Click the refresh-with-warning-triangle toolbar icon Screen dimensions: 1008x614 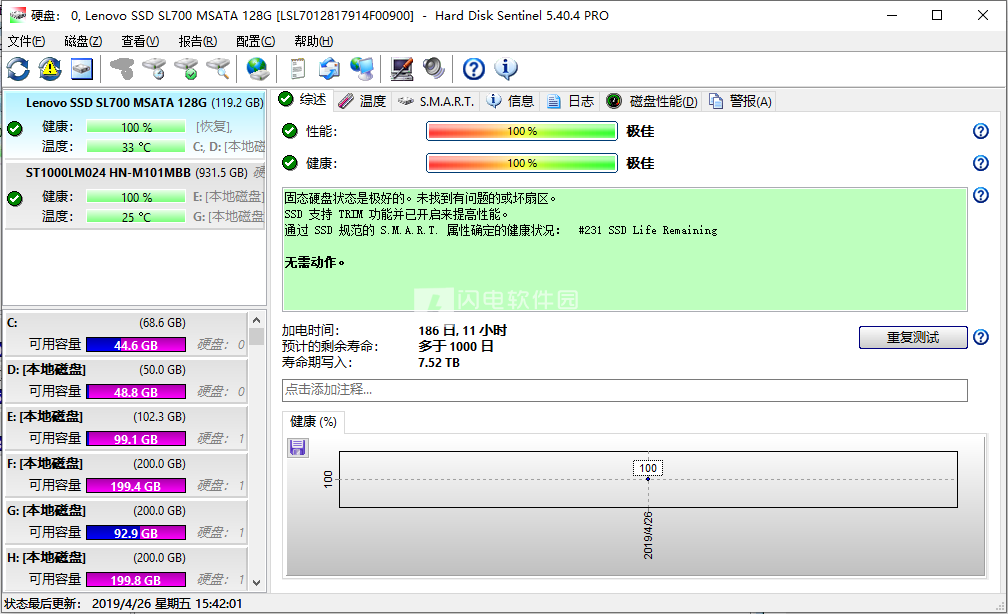(x=50, y=69)
